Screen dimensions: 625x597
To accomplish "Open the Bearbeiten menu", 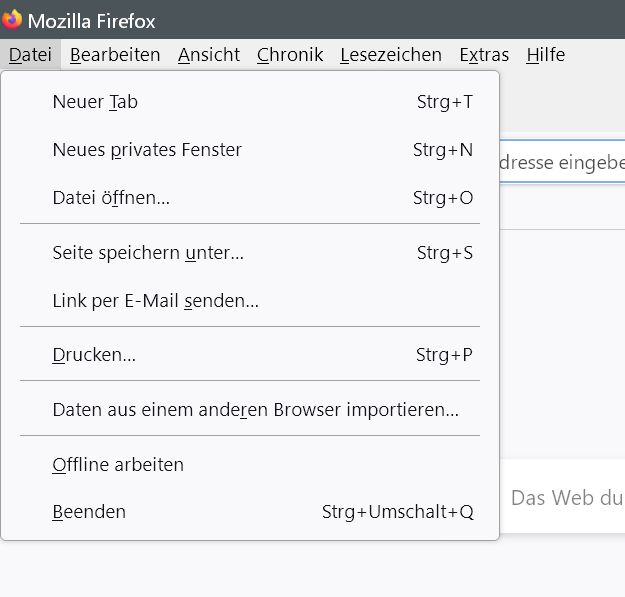I will tap(115, 55).
